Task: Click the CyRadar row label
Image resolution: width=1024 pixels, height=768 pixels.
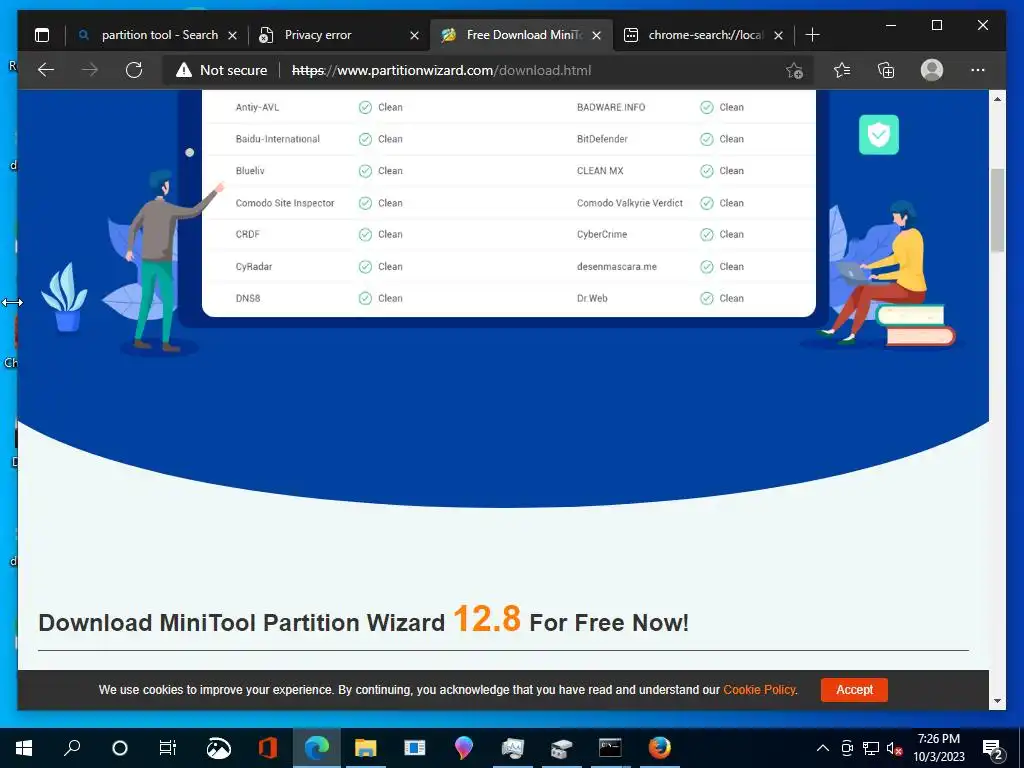Action: click(254, 266)
